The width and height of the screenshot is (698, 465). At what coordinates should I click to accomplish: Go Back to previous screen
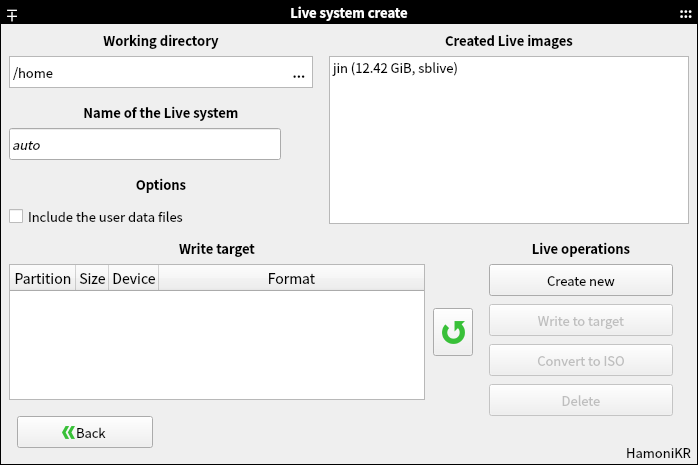(x=85, y=432)
